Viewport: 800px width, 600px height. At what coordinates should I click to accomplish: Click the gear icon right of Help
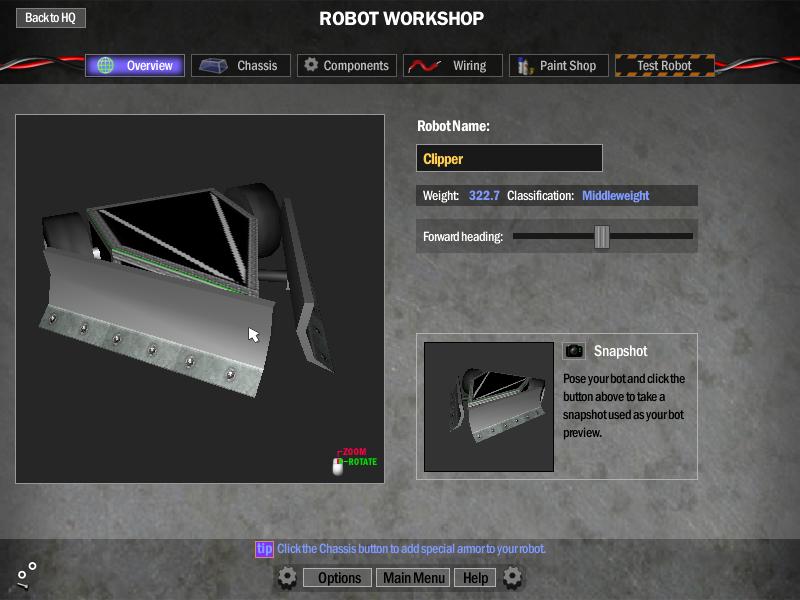tap(512, 578)
